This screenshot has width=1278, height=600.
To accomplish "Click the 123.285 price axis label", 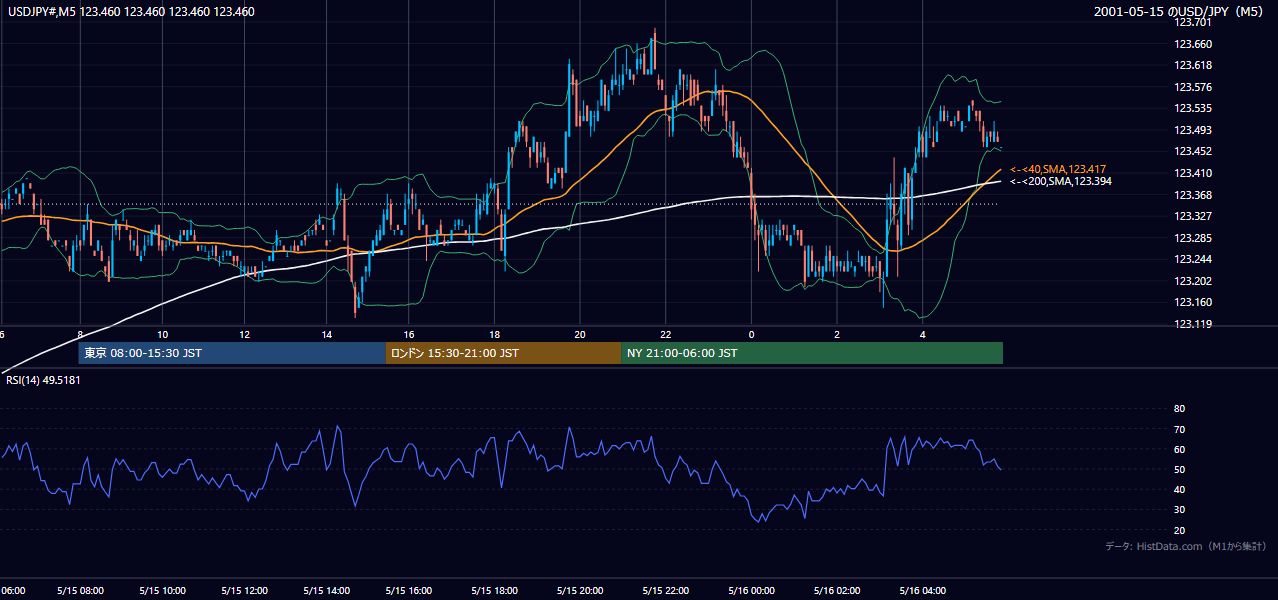I will tap(1193, 238).
